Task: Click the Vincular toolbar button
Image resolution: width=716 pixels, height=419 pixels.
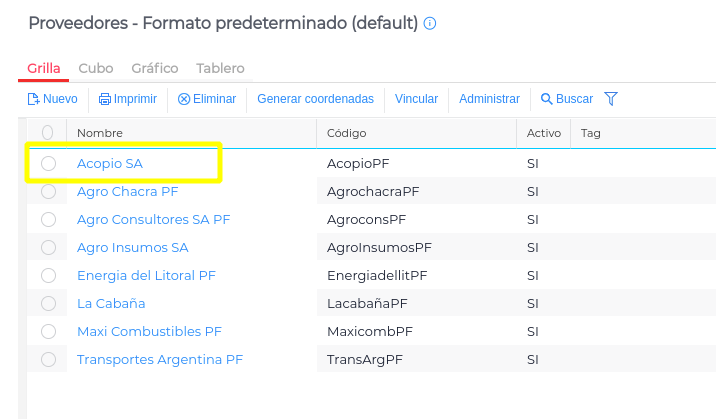Action: [417, 99]
